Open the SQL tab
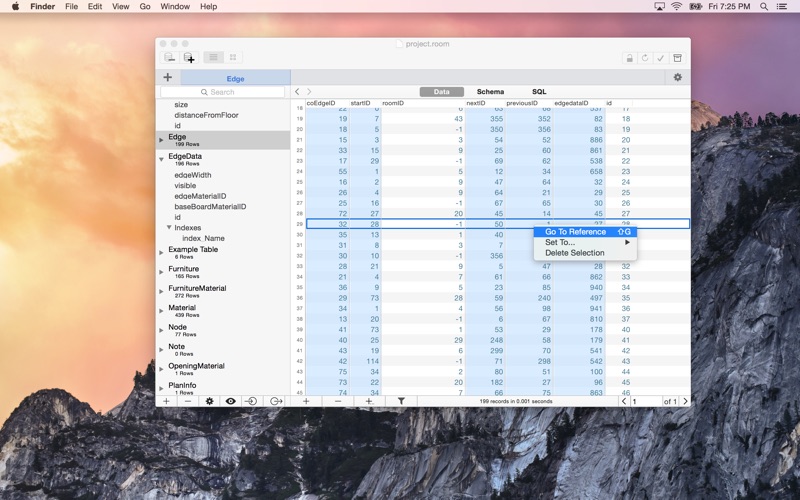The image size is (800, 500). 539,92
